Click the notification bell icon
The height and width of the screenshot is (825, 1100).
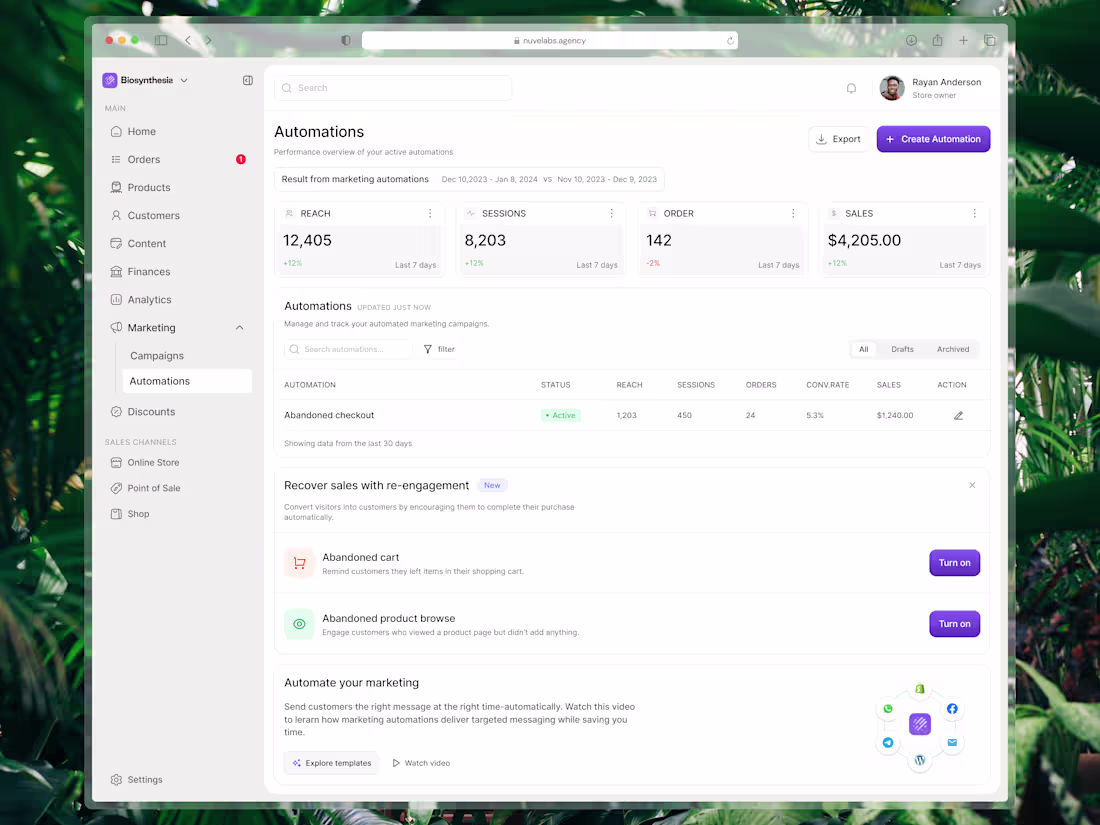coord(851,88)
